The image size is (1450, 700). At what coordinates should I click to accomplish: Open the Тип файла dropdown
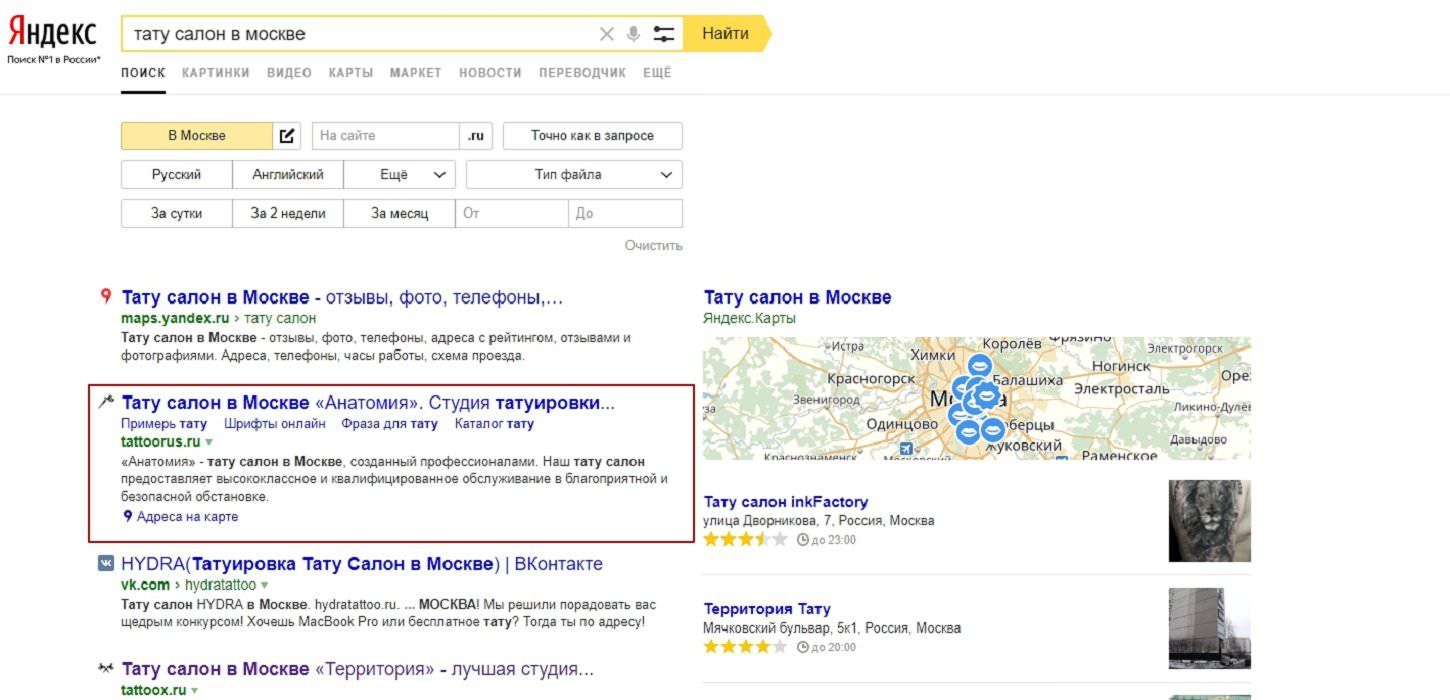tap(574, 175)
